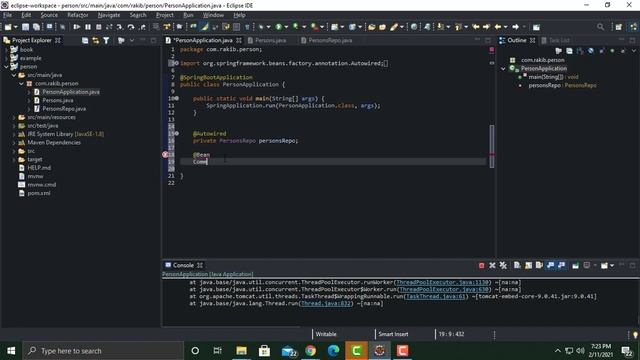Open Microsoft Edge from the taskbar
Image resolution: width=640 pixels, height=360 pixels.
coord(333,351)
